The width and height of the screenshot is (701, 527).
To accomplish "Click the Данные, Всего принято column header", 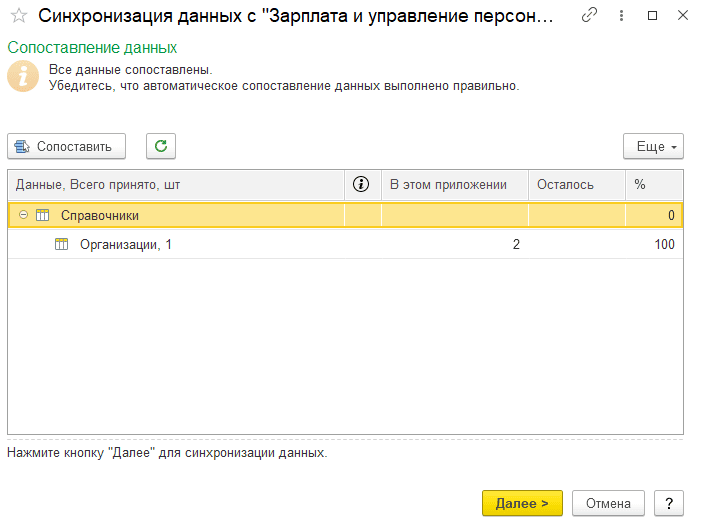I will tap(98, 184).
